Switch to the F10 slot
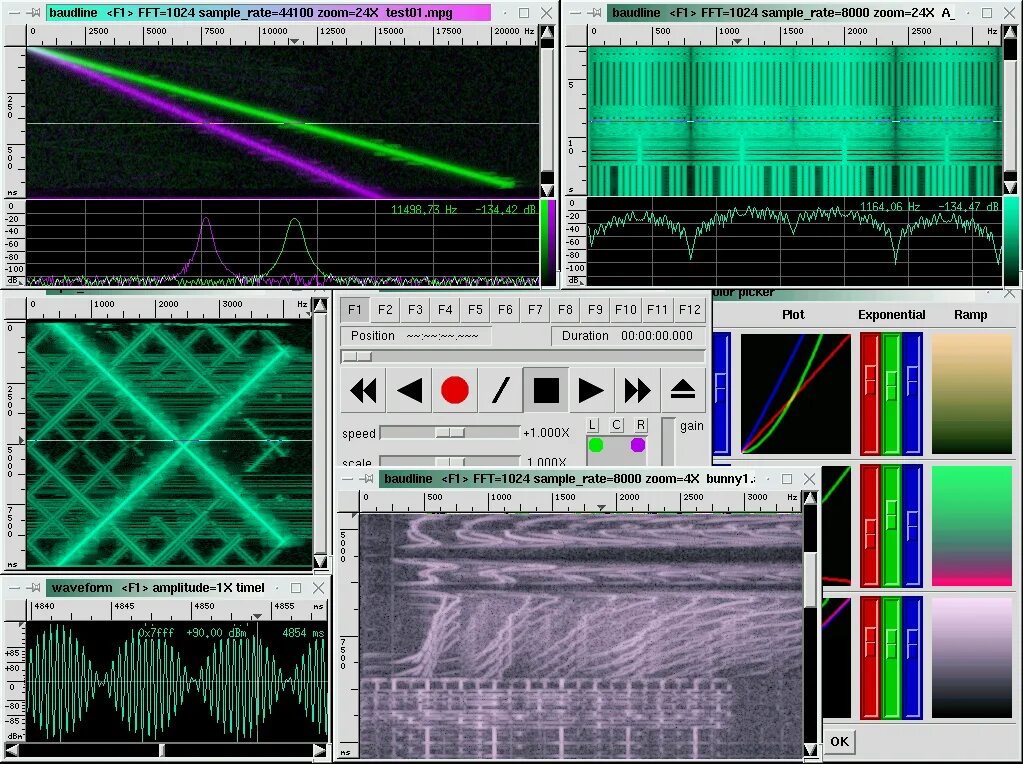This screenshot has height=764, width=1023. point(626,309)
